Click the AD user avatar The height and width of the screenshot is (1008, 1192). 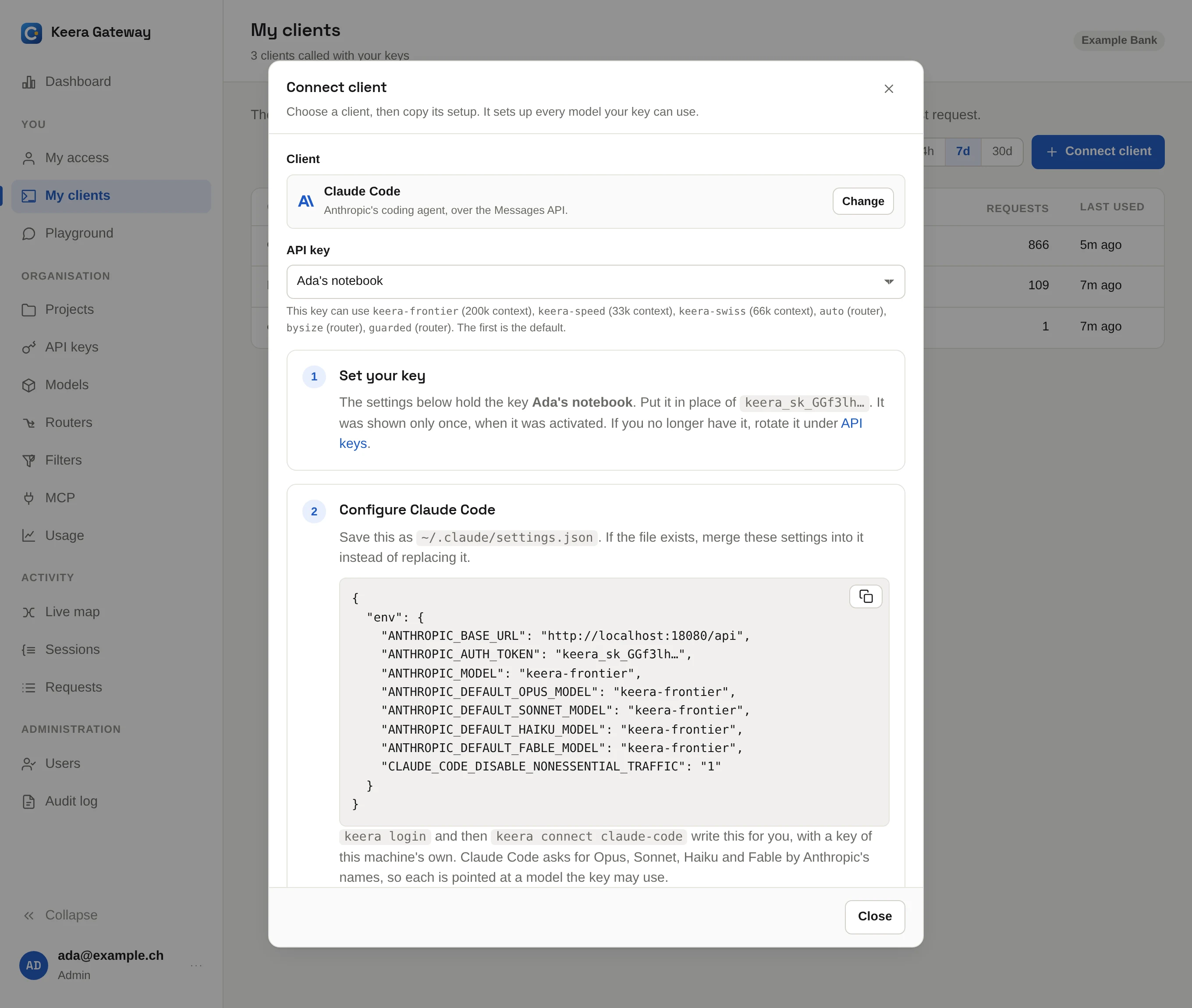[x=34, y=965]
